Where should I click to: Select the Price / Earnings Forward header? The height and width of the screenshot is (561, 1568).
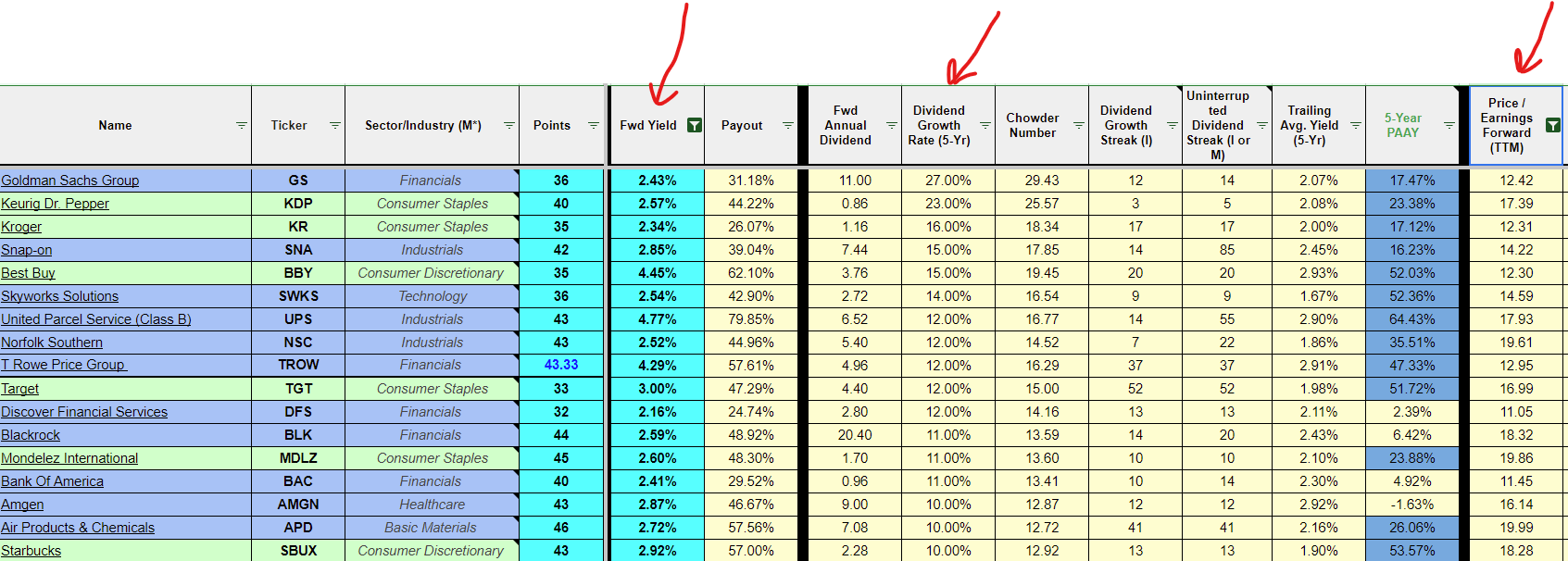1515,125
